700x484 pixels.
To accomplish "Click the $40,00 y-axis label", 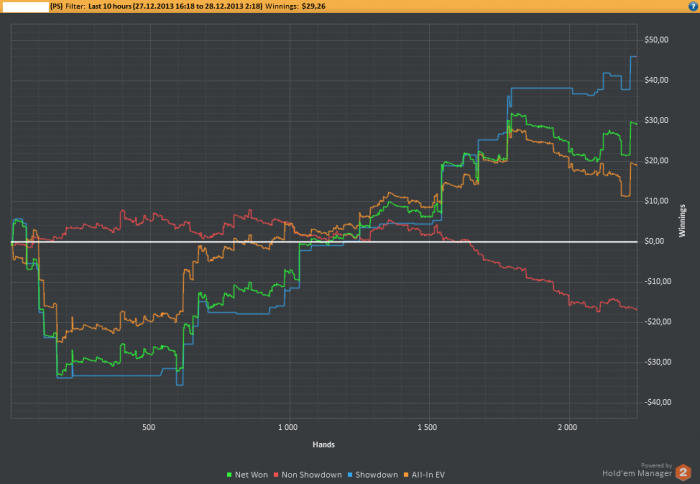I will 656,80.
